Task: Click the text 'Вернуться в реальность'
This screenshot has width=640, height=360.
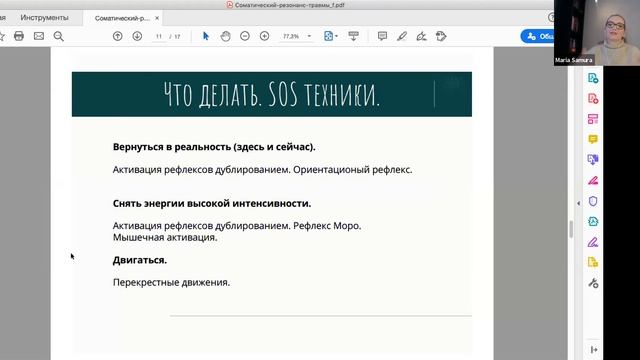Action: click(172, 147)
